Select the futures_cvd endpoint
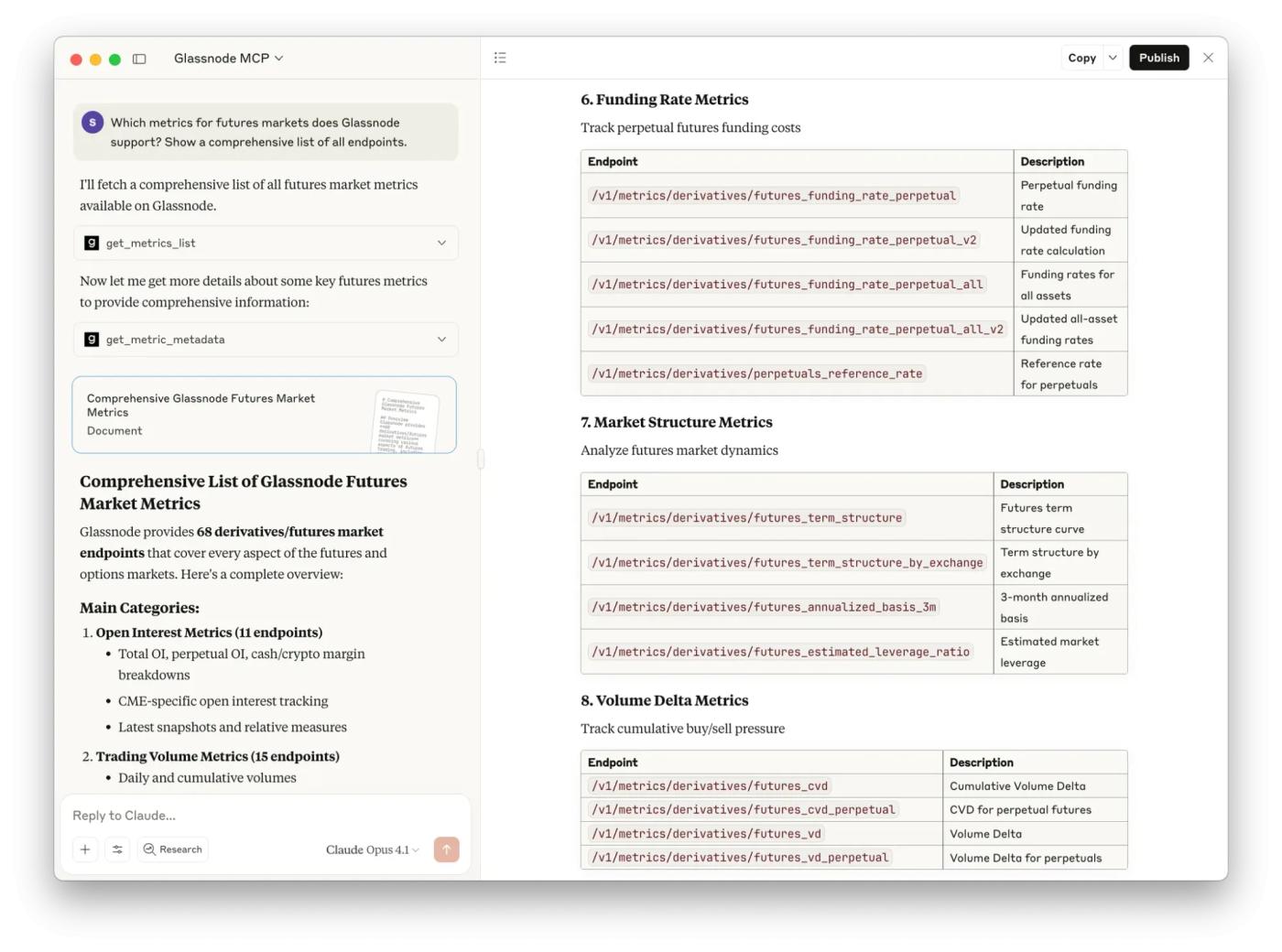1282x952 pixels. pyautogui.click(x=710, y=786)
